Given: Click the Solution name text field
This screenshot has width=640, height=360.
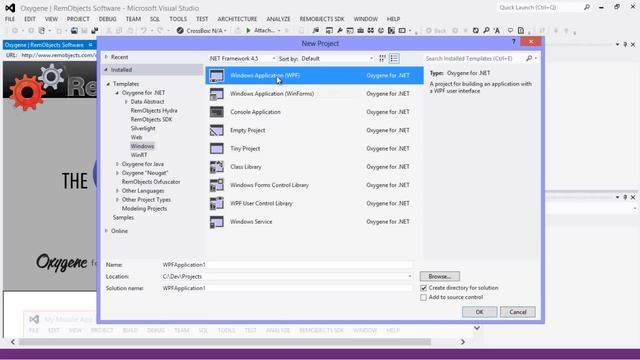Looking at the screenshot, I should click(x=287, y=288).
